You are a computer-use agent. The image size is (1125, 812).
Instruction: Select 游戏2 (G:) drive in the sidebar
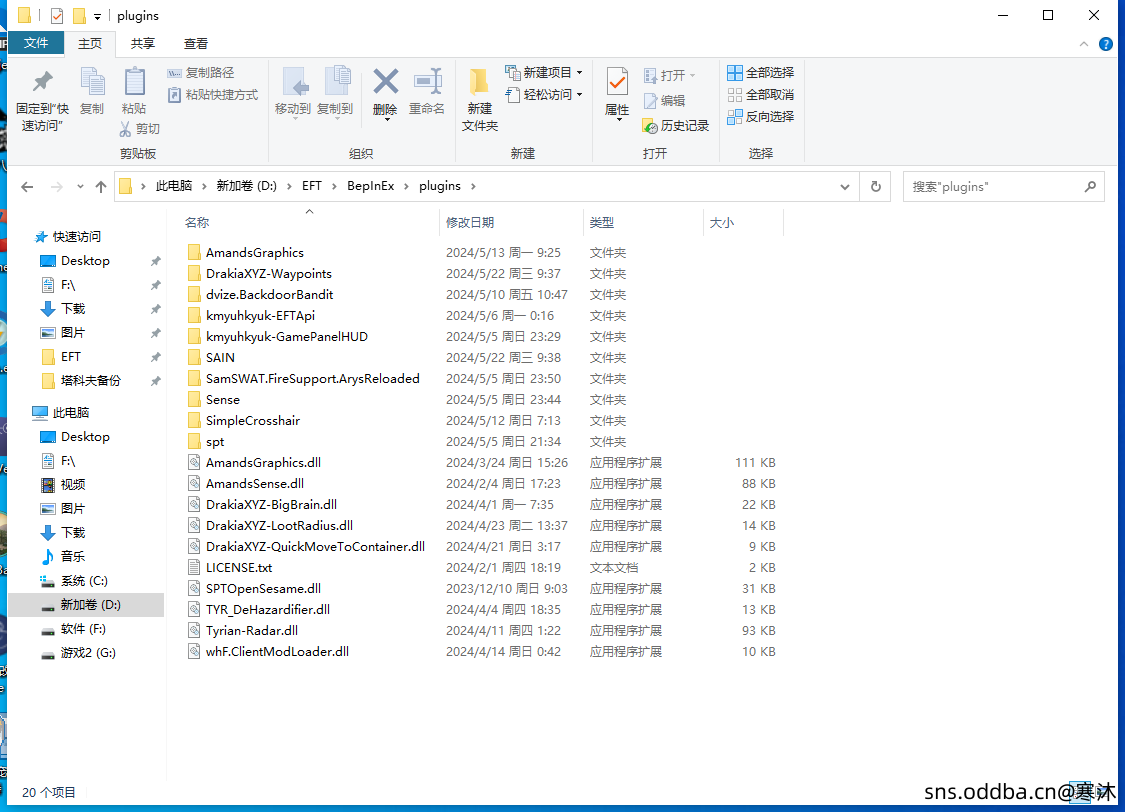click(88, 653)
